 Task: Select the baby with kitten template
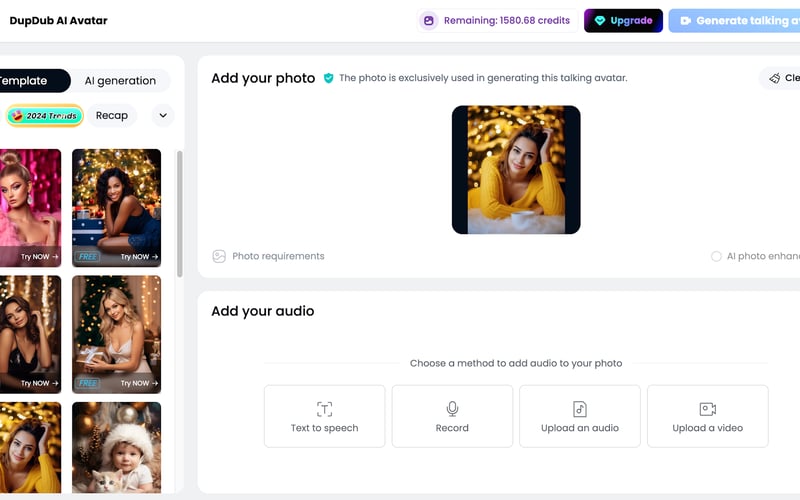click(116, 447)
